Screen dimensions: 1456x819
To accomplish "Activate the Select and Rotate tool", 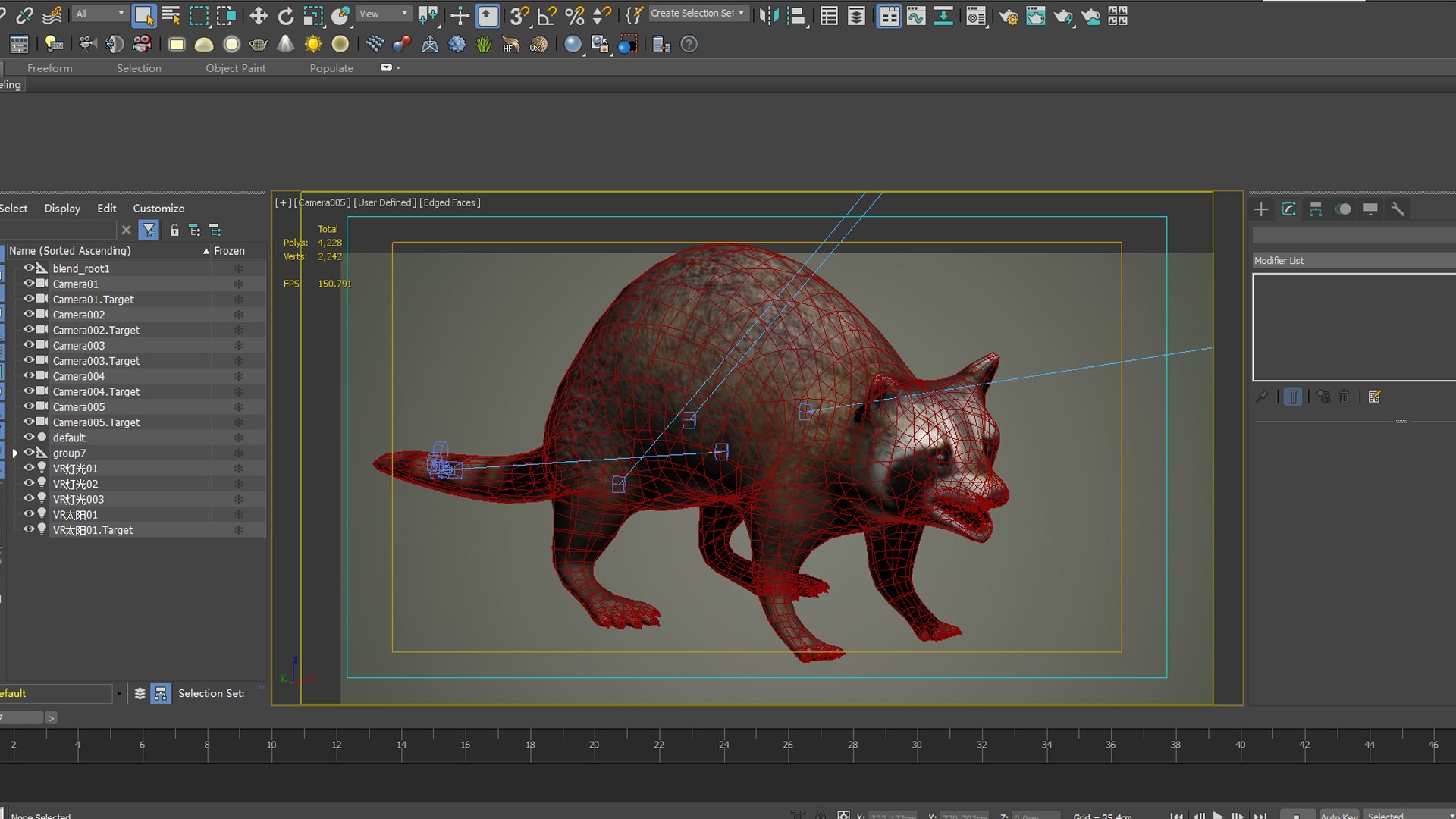I will [286, 15].
